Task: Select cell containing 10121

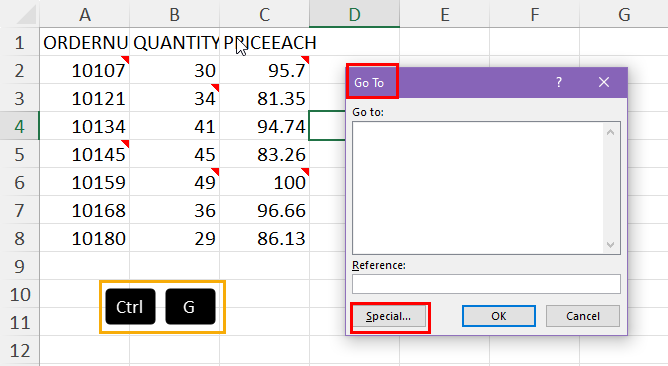Action: point(85,98)
